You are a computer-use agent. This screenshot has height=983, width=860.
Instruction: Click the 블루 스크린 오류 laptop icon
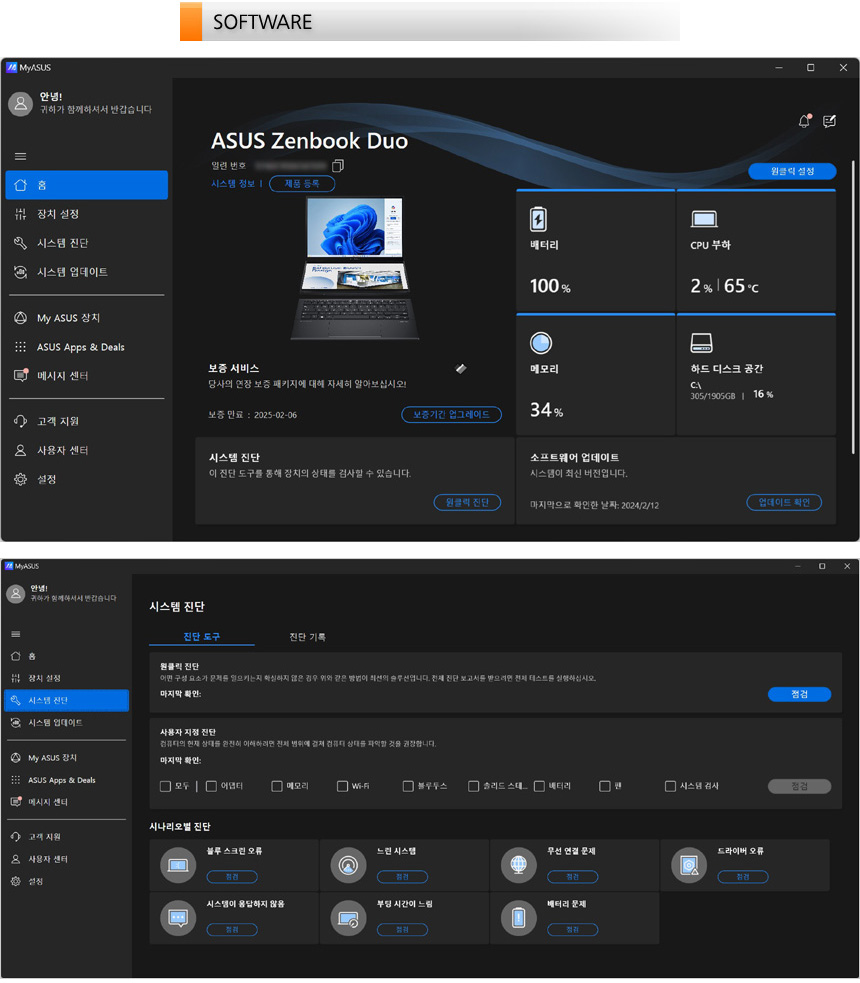click(179, 864)
